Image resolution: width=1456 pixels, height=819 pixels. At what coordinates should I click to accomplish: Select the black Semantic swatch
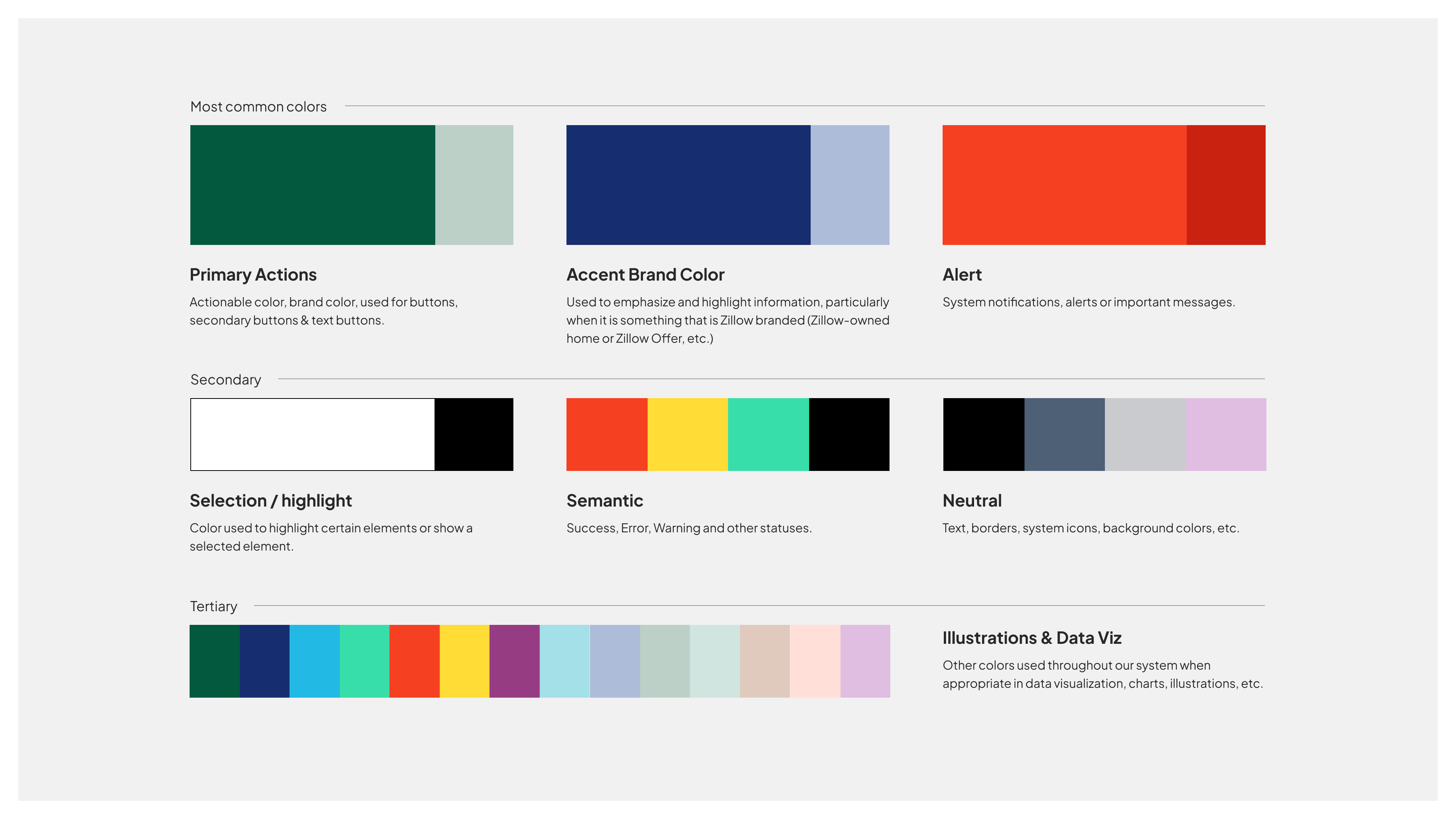(849, 434)
